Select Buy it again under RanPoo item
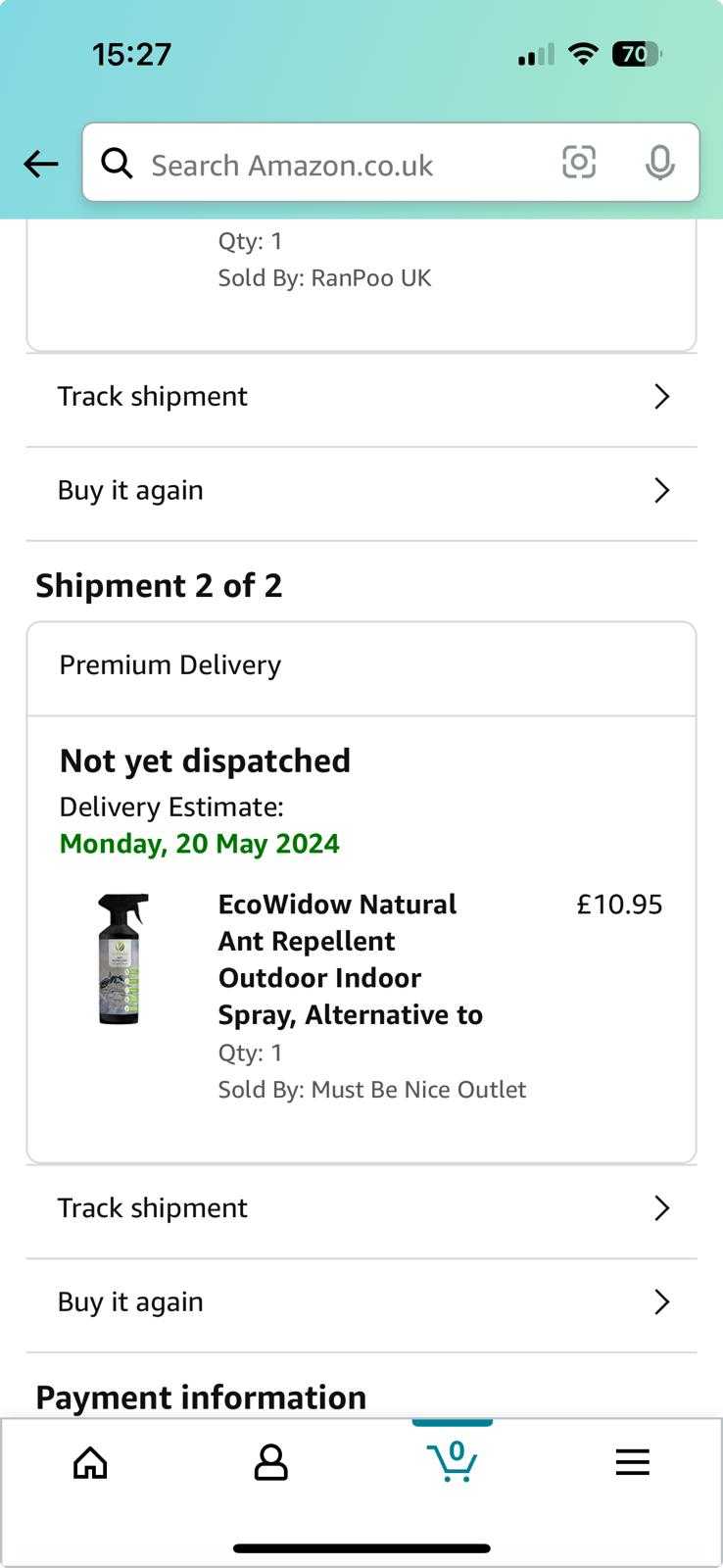 pyautogui.click(x=361, y=490)
